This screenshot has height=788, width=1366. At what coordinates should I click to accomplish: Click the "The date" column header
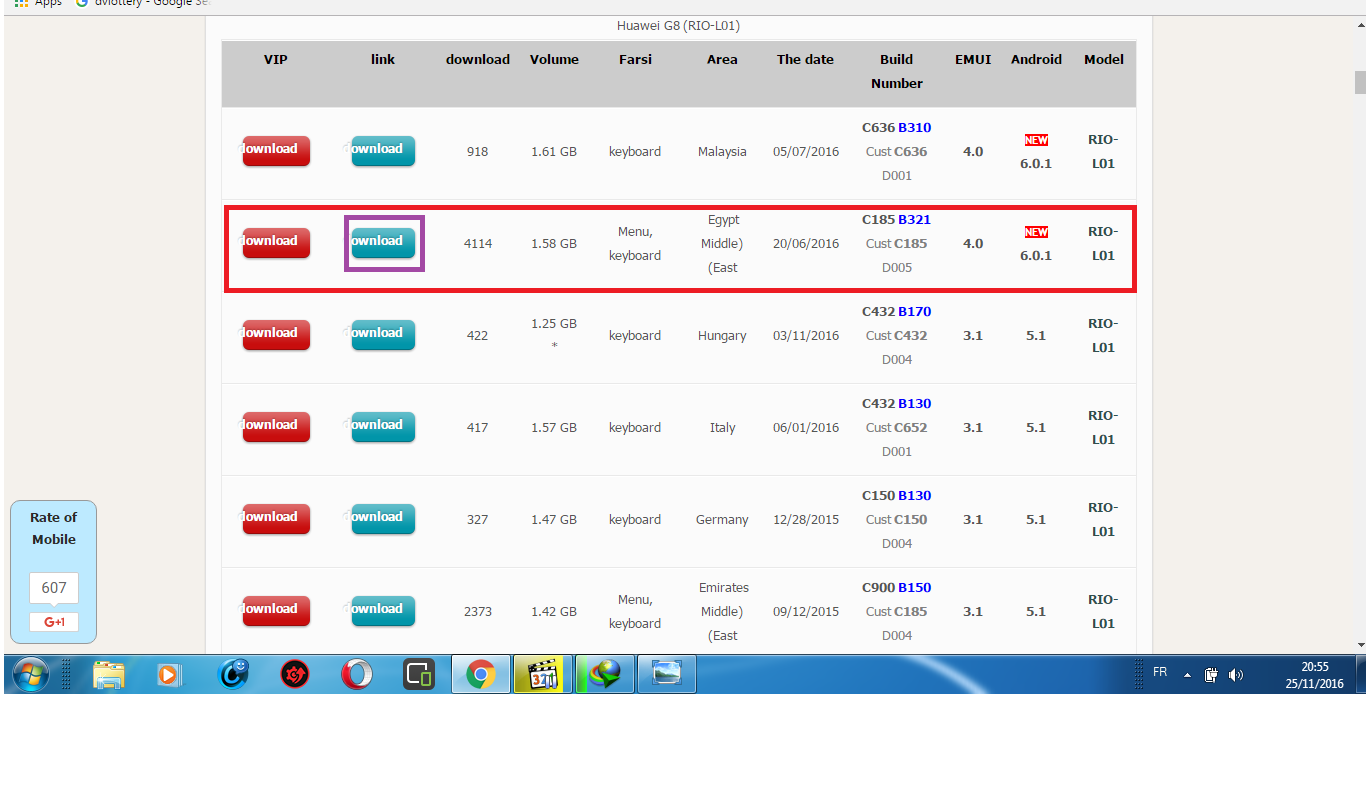[805, 59]
